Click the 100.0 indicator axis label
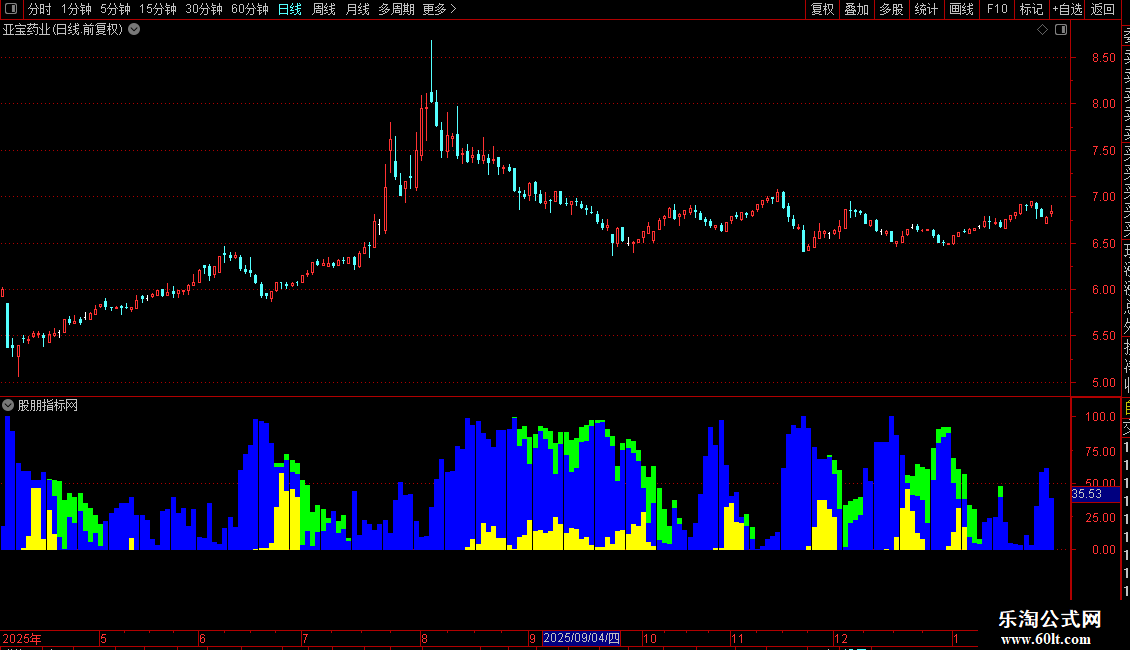The width and height of the screenshot is (1130, 650). (1100, 417)
